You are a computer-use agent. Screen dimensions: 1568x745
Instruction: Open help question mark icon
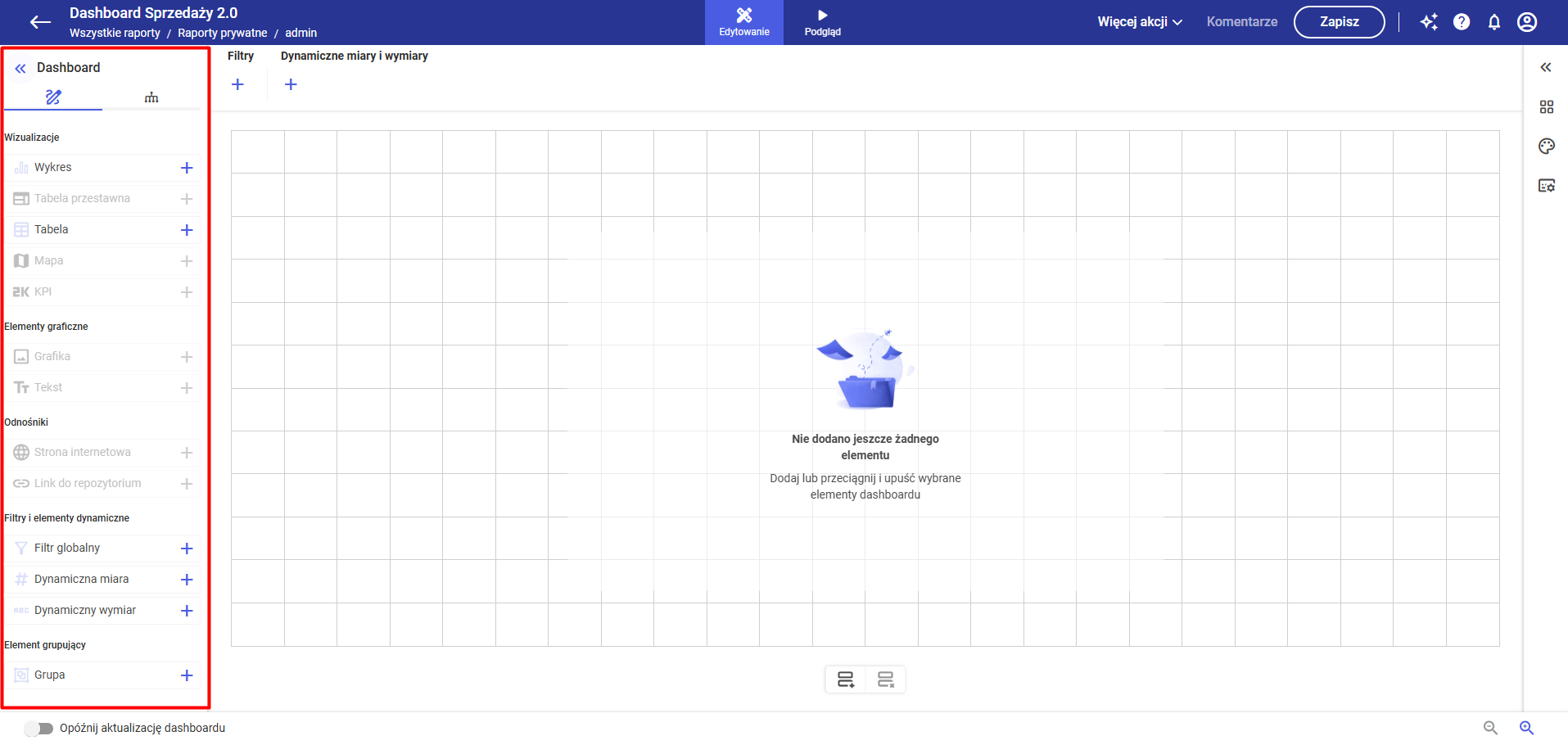[1462, 22]
